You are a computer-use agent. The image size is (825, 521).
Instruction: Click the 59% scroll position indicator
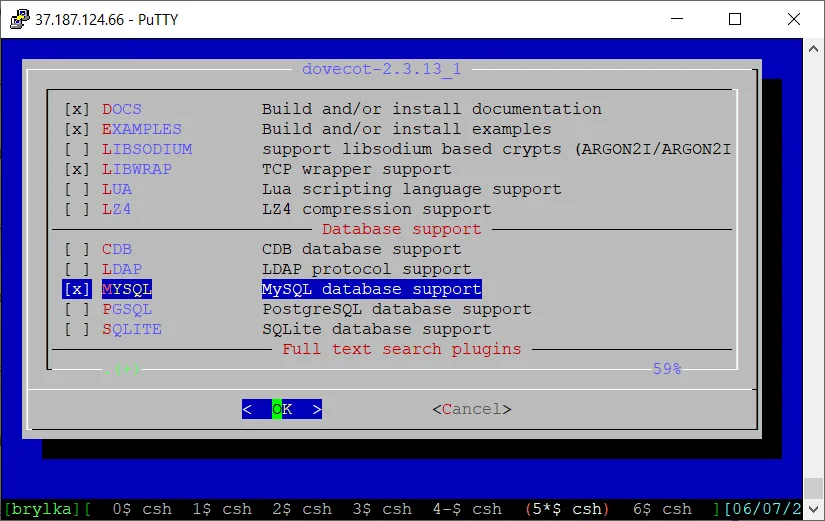point(667,369)
